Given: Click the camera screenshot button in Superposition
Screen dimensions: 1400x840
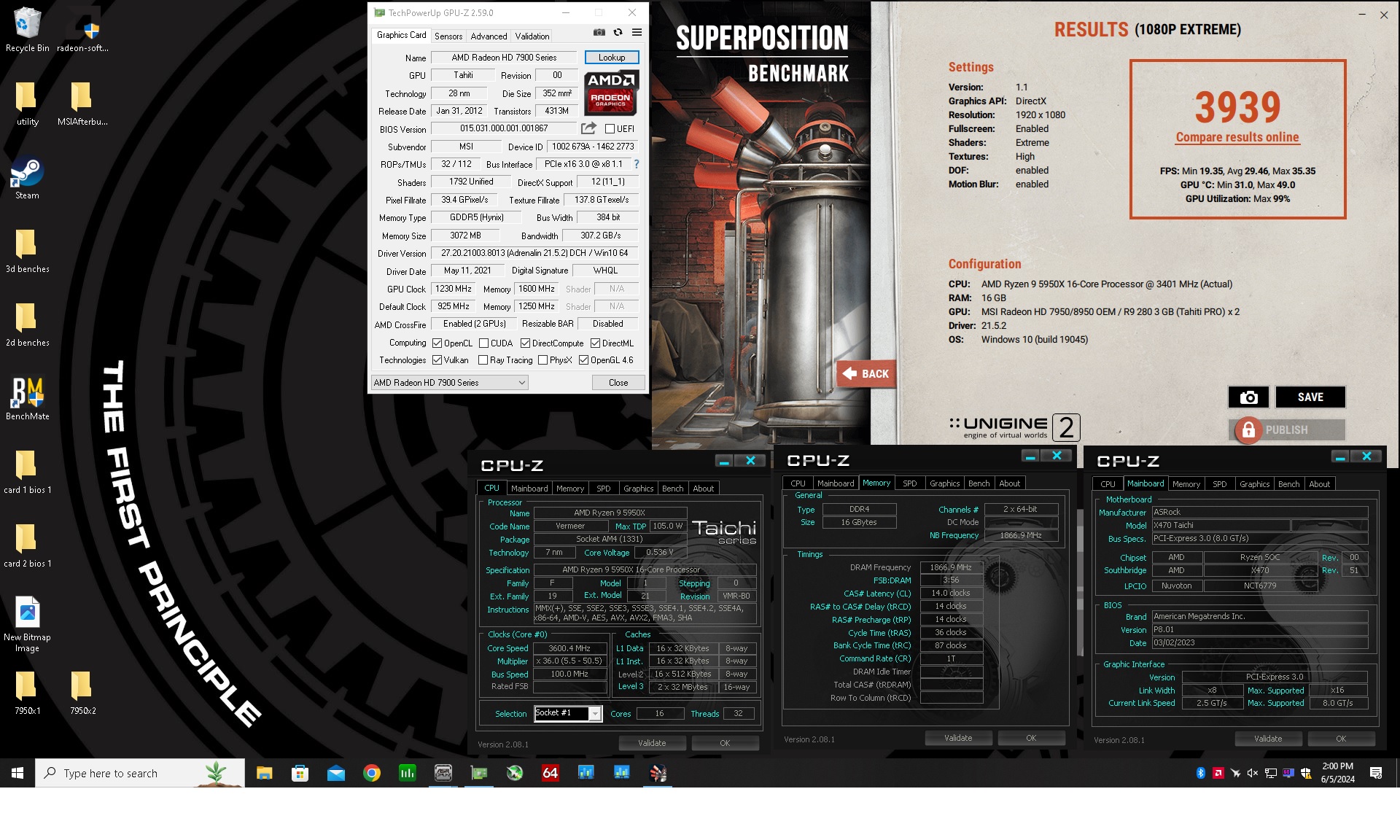Looking at the screenshot, I should (x=1248, y=397).
